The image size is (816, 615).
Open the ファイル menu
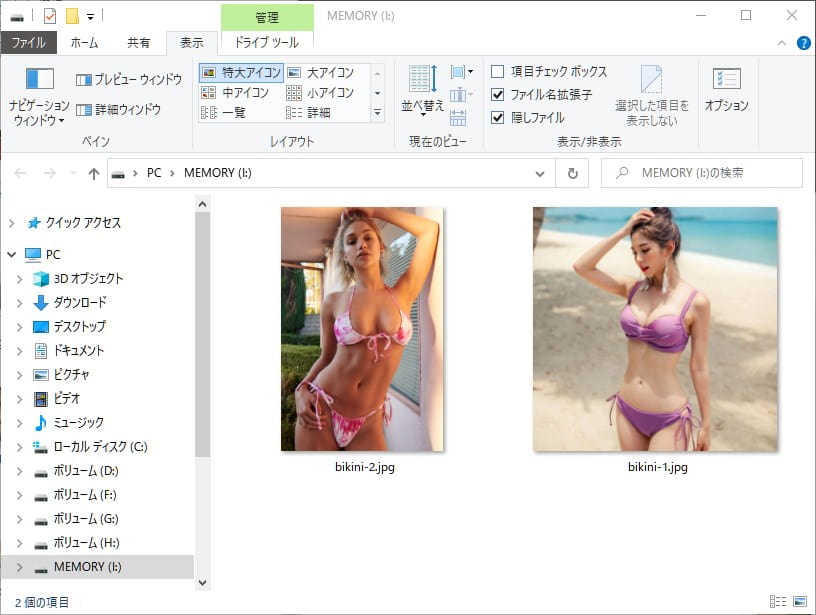30,43
